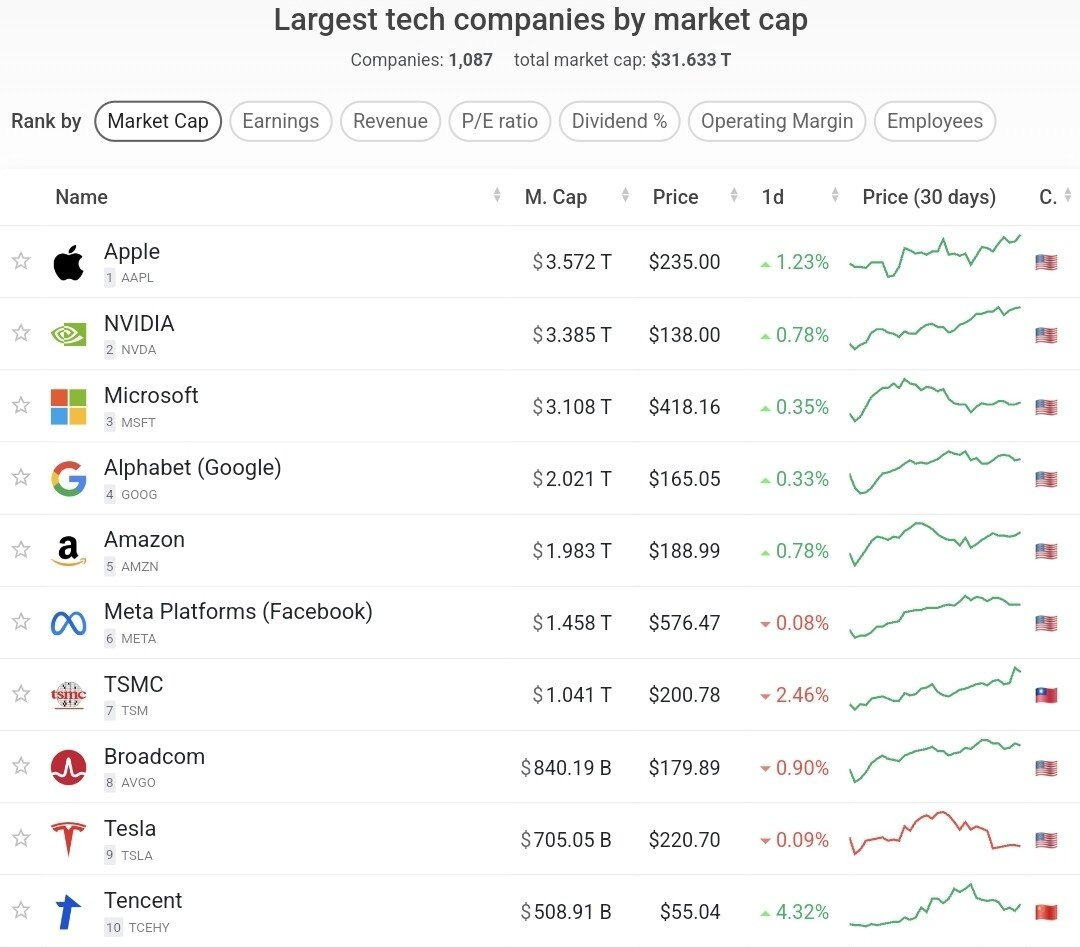Click the Taiwan flag beside TSMC
Screen dimensions: 1080x947
(x=1046, y=695)
